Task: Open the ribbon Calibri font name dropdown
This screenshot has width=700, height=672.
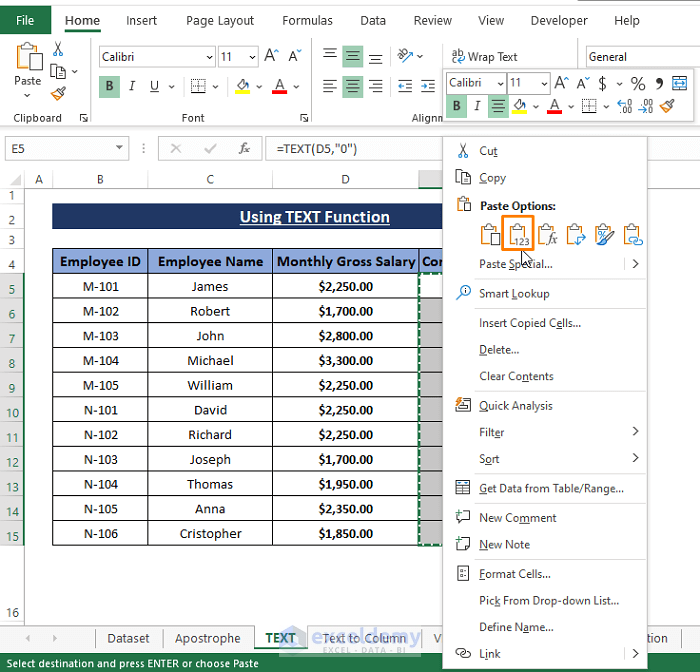Action: click(x=209, y=58)
